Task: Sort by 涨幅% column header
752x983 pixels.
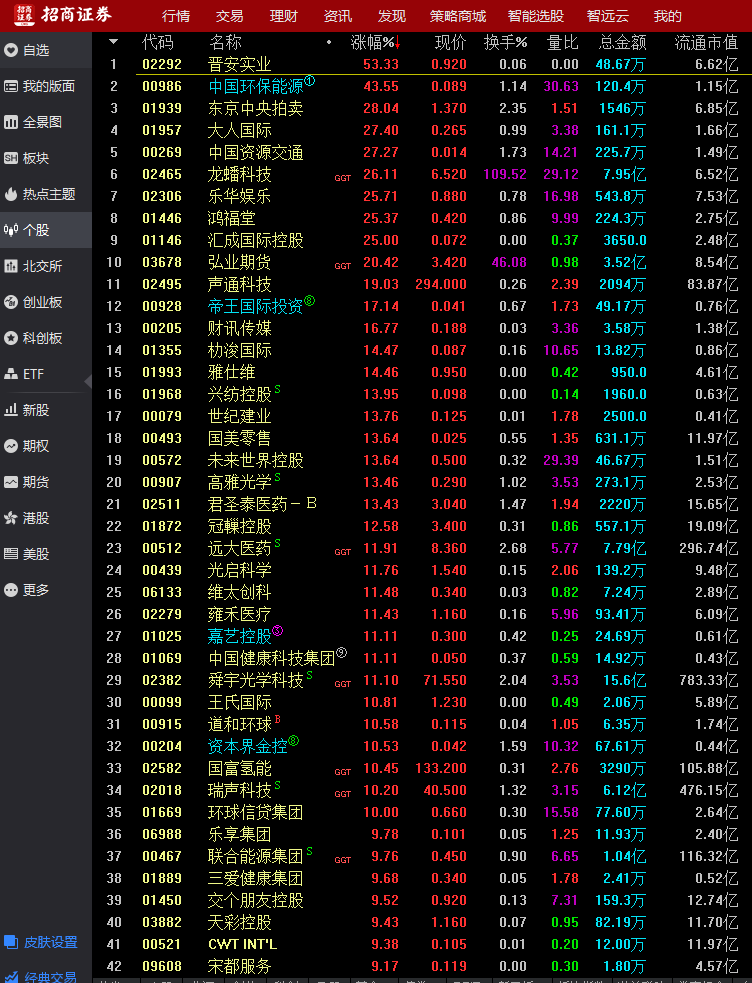Action: pos(375,43)
